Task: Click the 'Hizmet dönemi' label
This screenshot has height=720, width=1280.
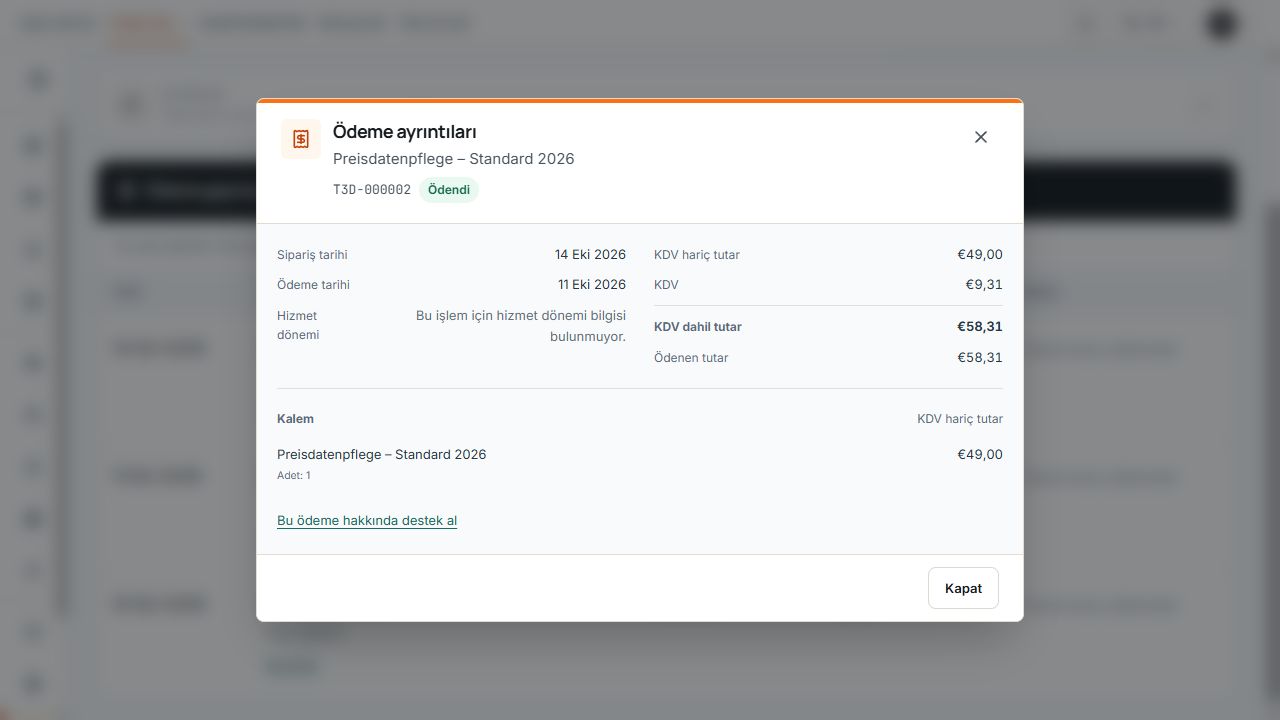Action: point(298,325)
